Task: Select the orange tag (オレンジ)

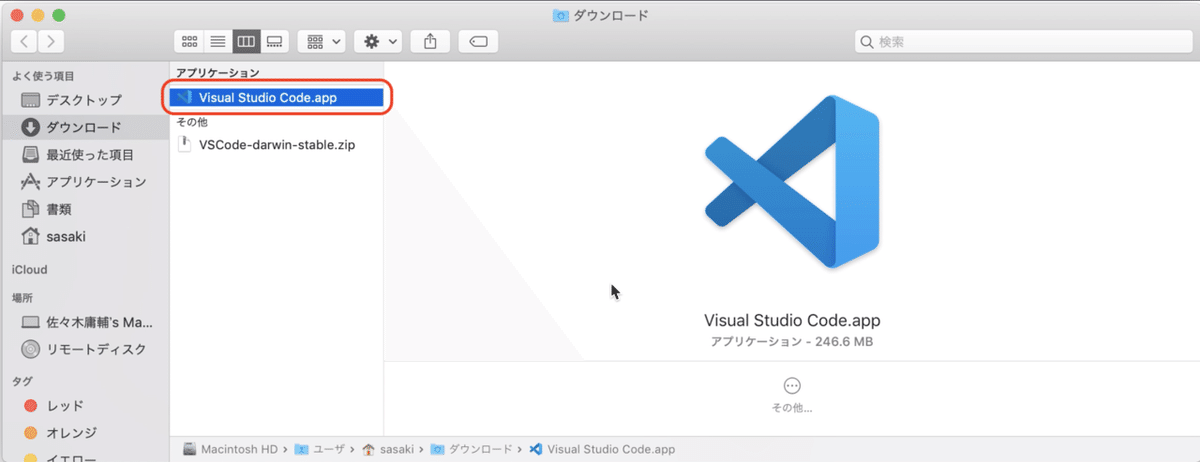Action: point(84,433)
